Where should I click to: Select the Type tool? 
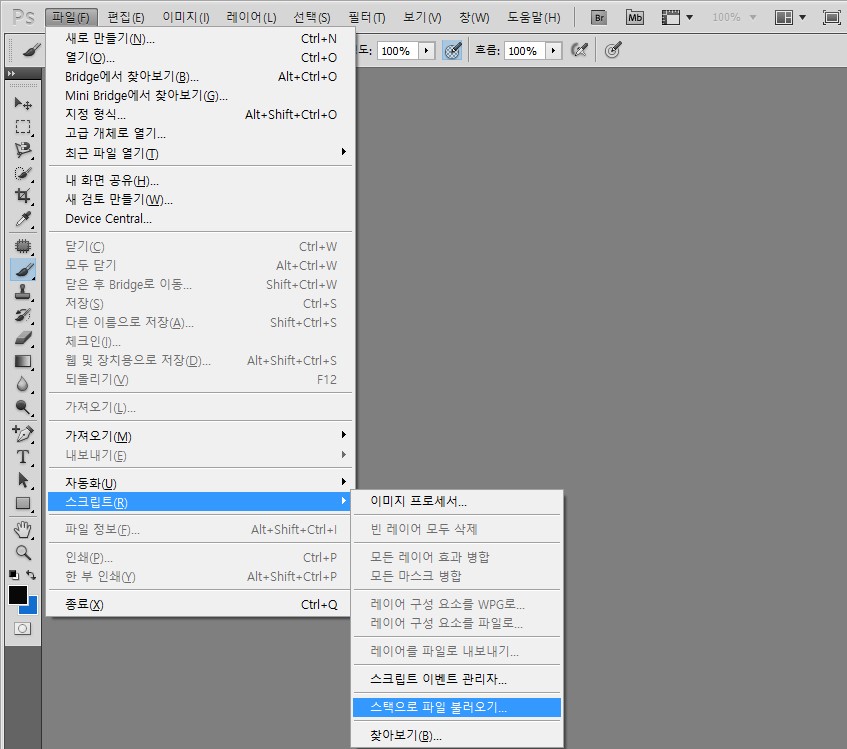pos(23,457)
